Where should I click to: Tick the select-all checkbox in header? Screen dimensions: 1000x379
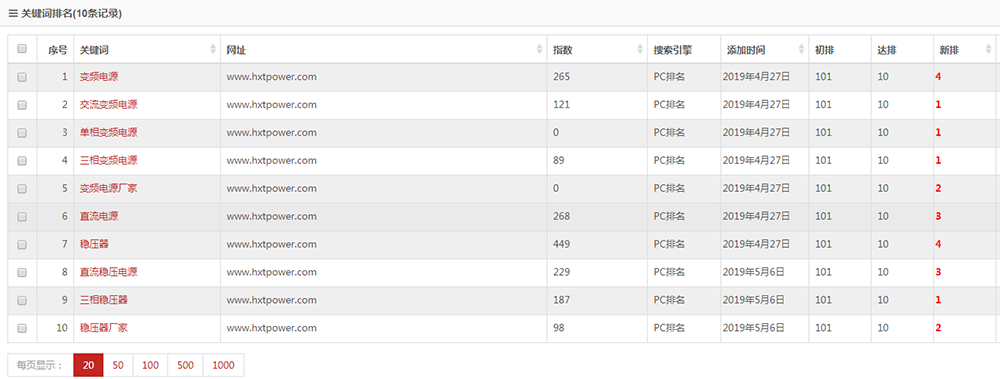tap(22, 48)
